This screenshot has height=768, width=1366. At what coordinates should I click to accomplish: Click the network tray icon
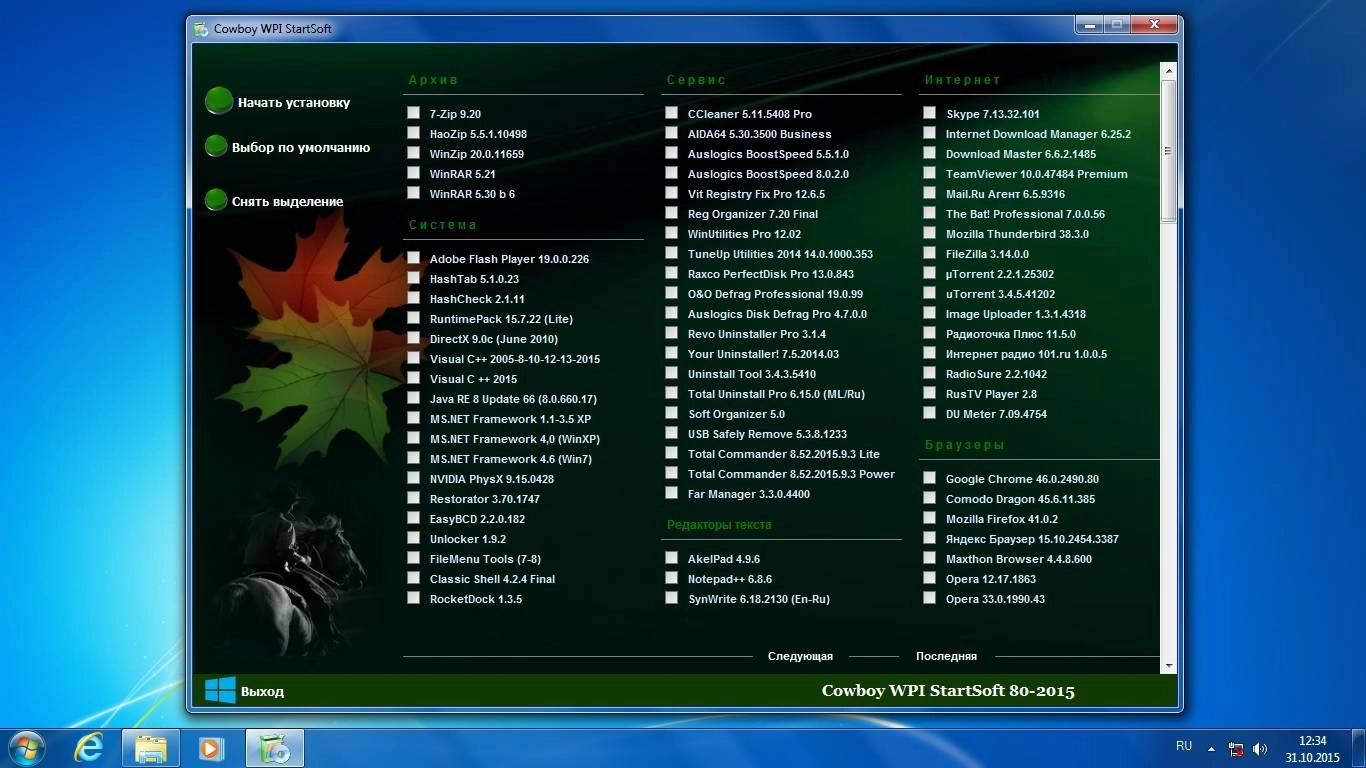(x=1237, y=748)
